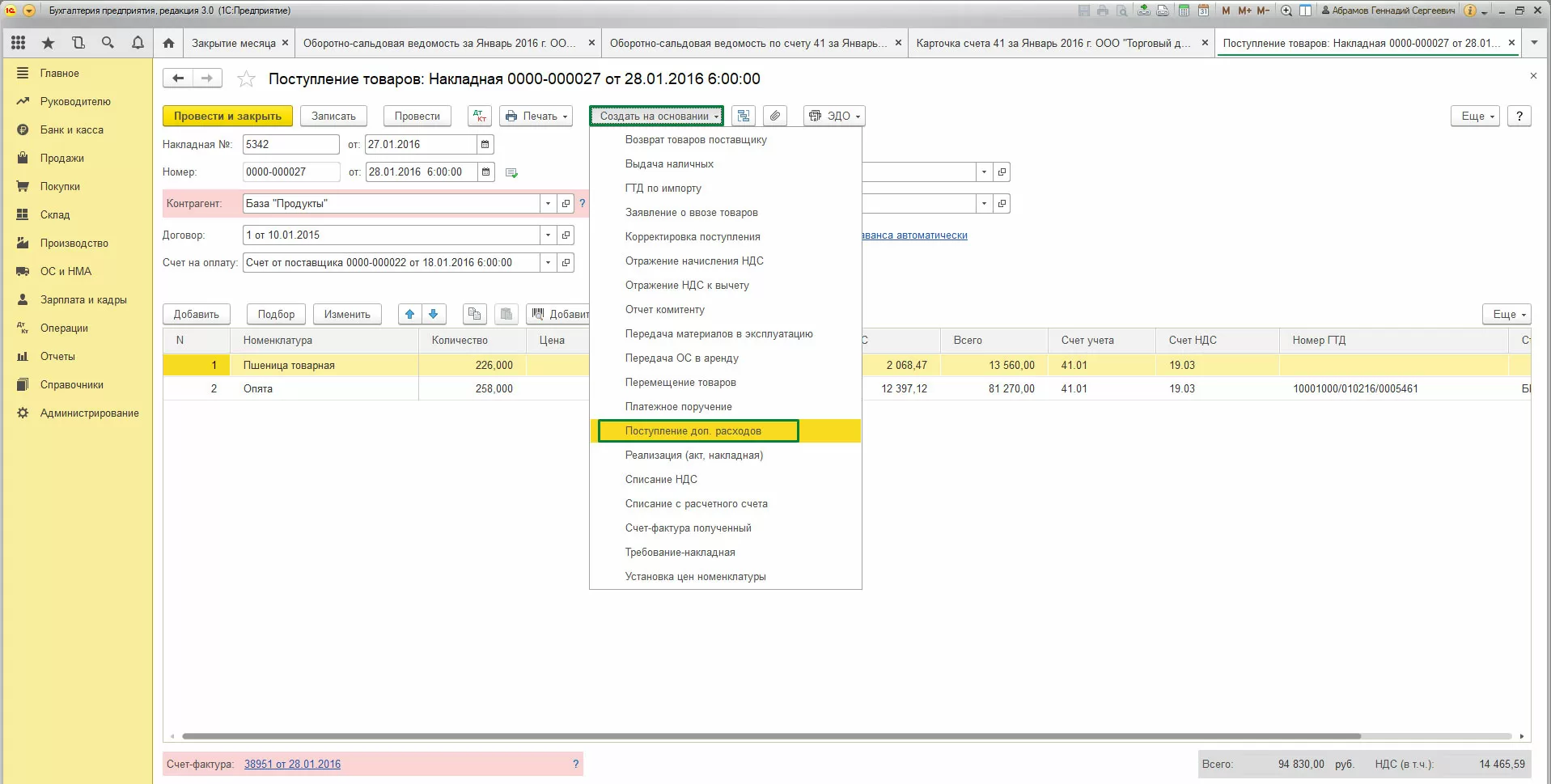Viewport: 1551px width, 784px height.
Task: Open the Печать dropdown button
Action: pos(536,116)
